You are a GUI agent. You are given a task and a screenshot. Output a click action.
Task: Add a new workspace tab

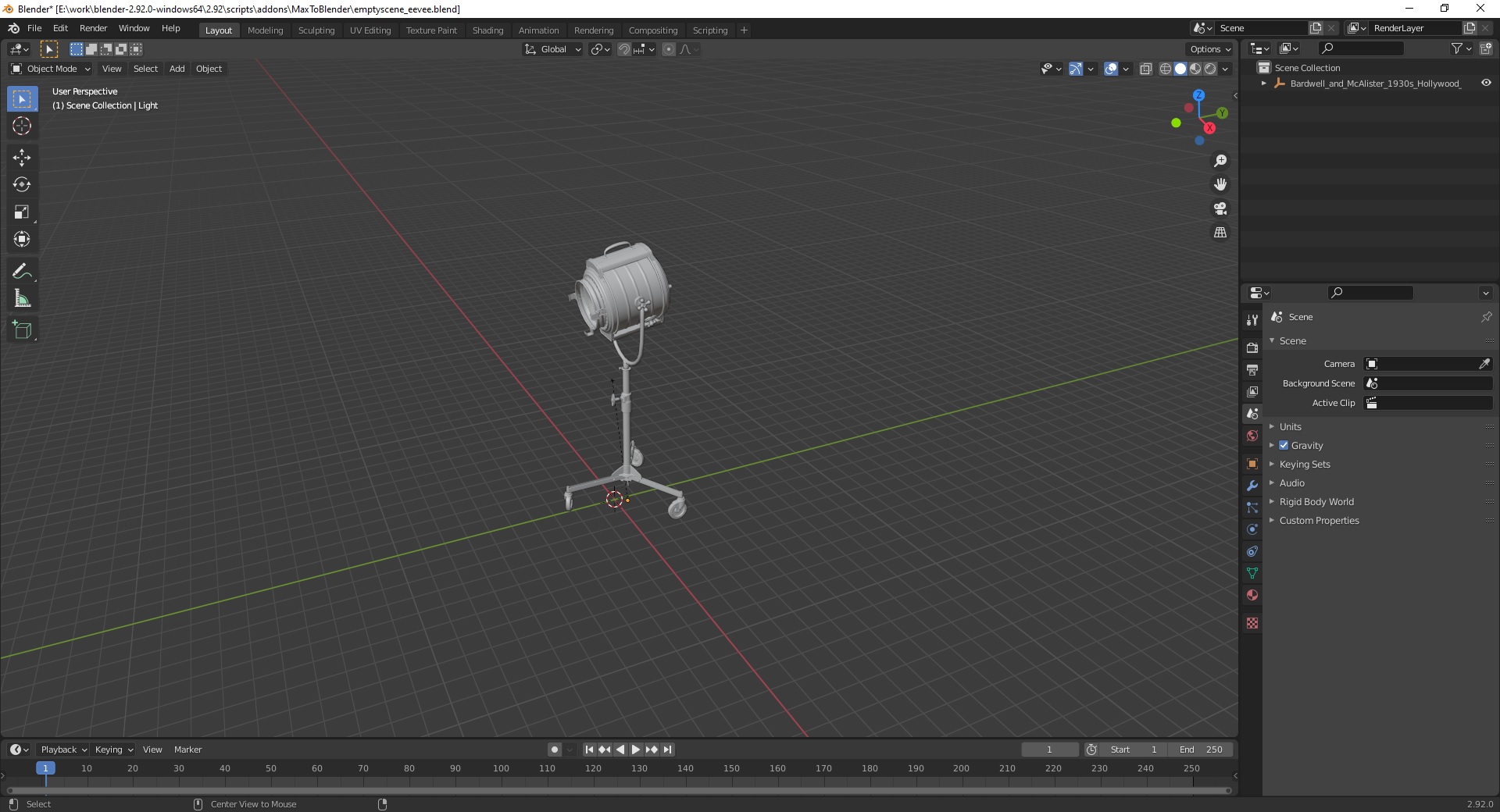(x=744, y=30)
